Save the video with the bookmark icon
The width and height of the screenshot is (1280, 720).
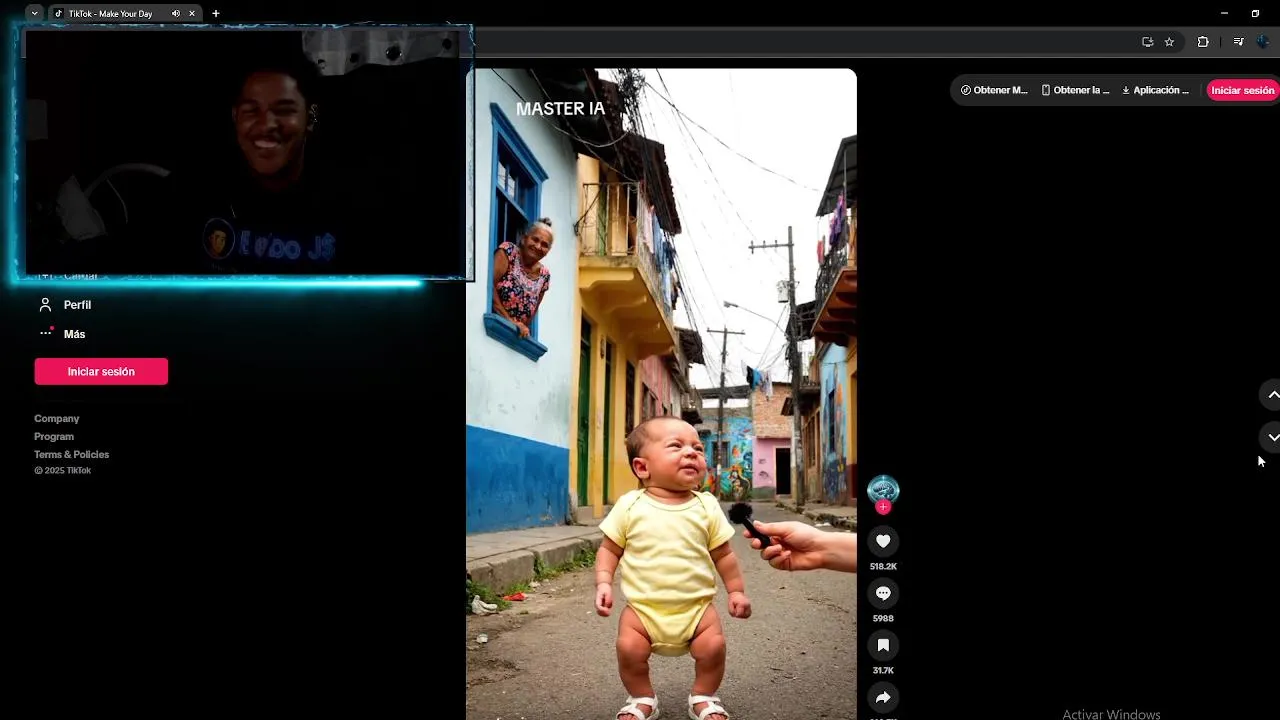point(883,645)
